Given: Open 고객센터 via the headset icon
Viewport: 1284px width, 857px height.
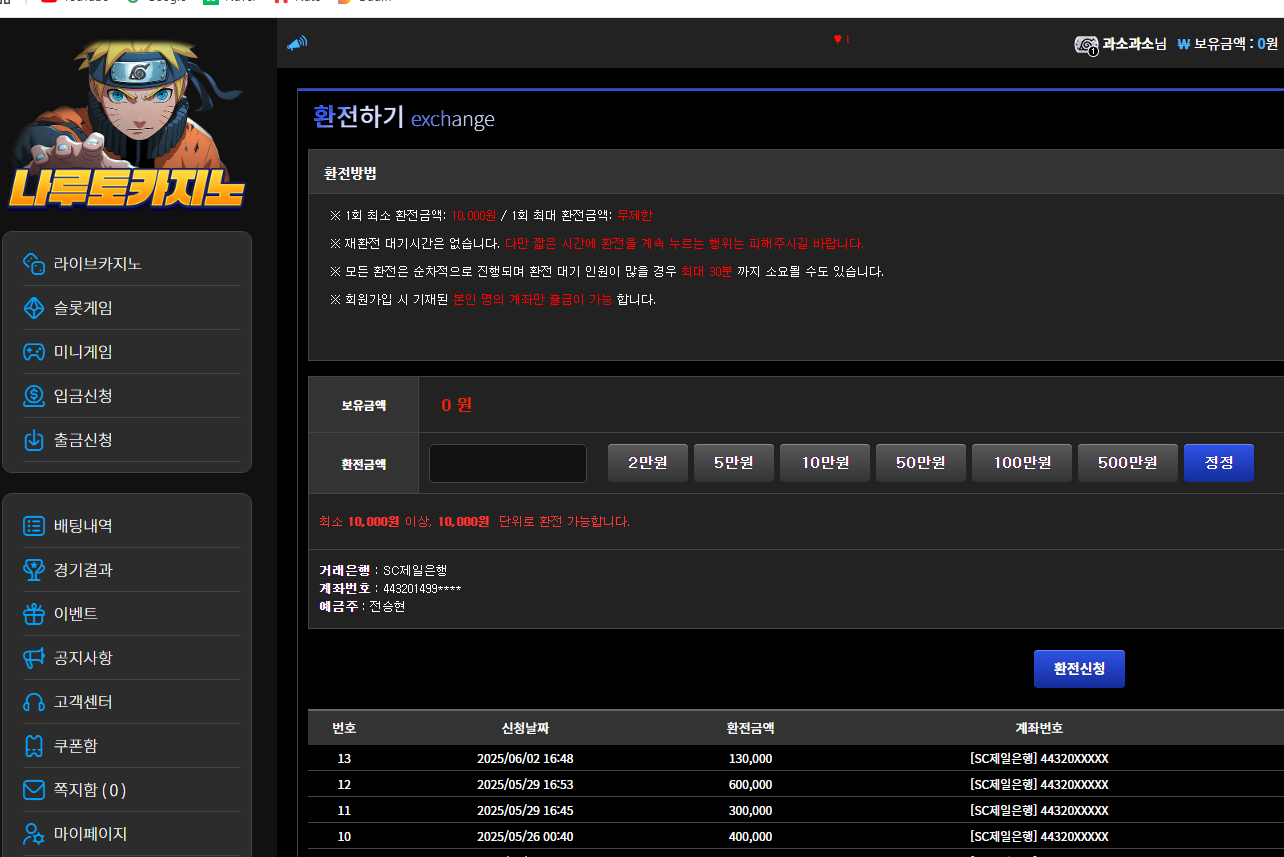Looking at the screenshot, I should click(x=34, y=702).
